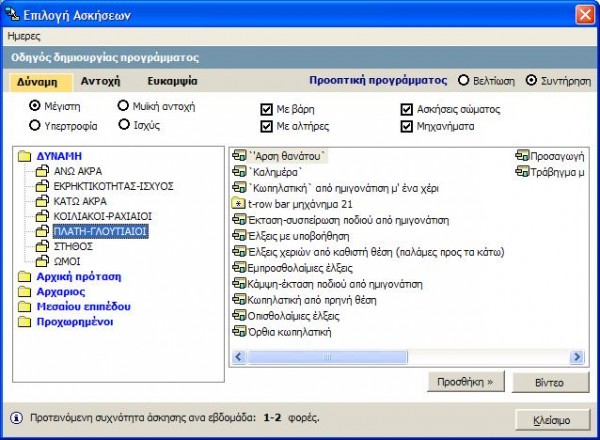Click the folder icon of ΔΥΝΑΜΗ
The width and height of the screenshot is (600, 440).
tap(24, 156)
